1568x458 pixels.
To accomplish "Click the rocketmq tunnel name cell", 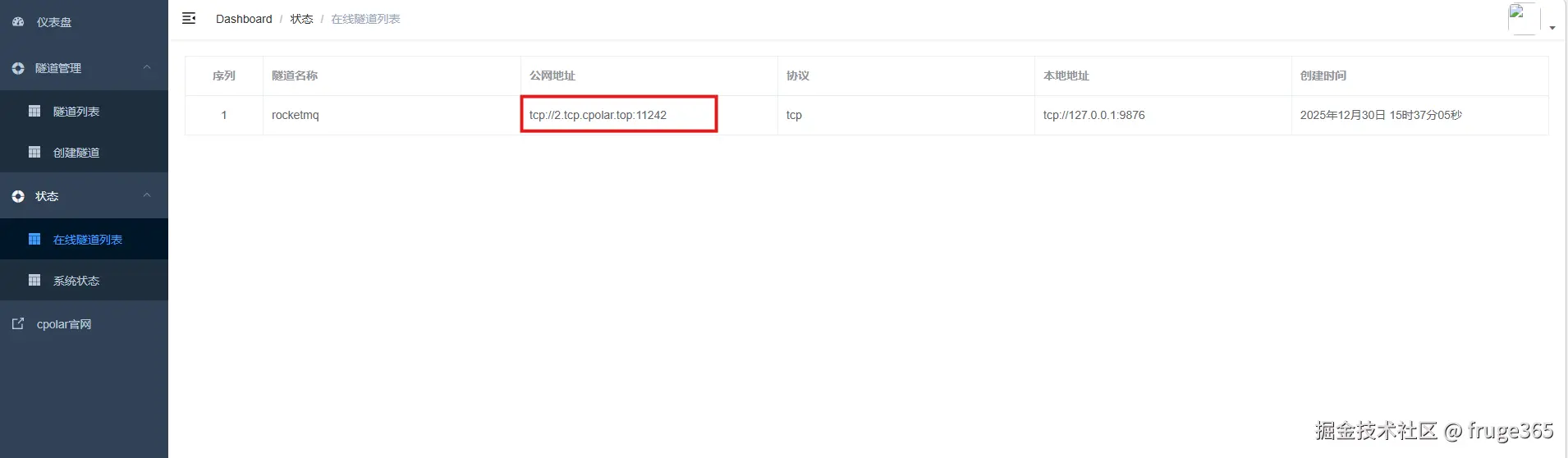I will tap(392, 115).
